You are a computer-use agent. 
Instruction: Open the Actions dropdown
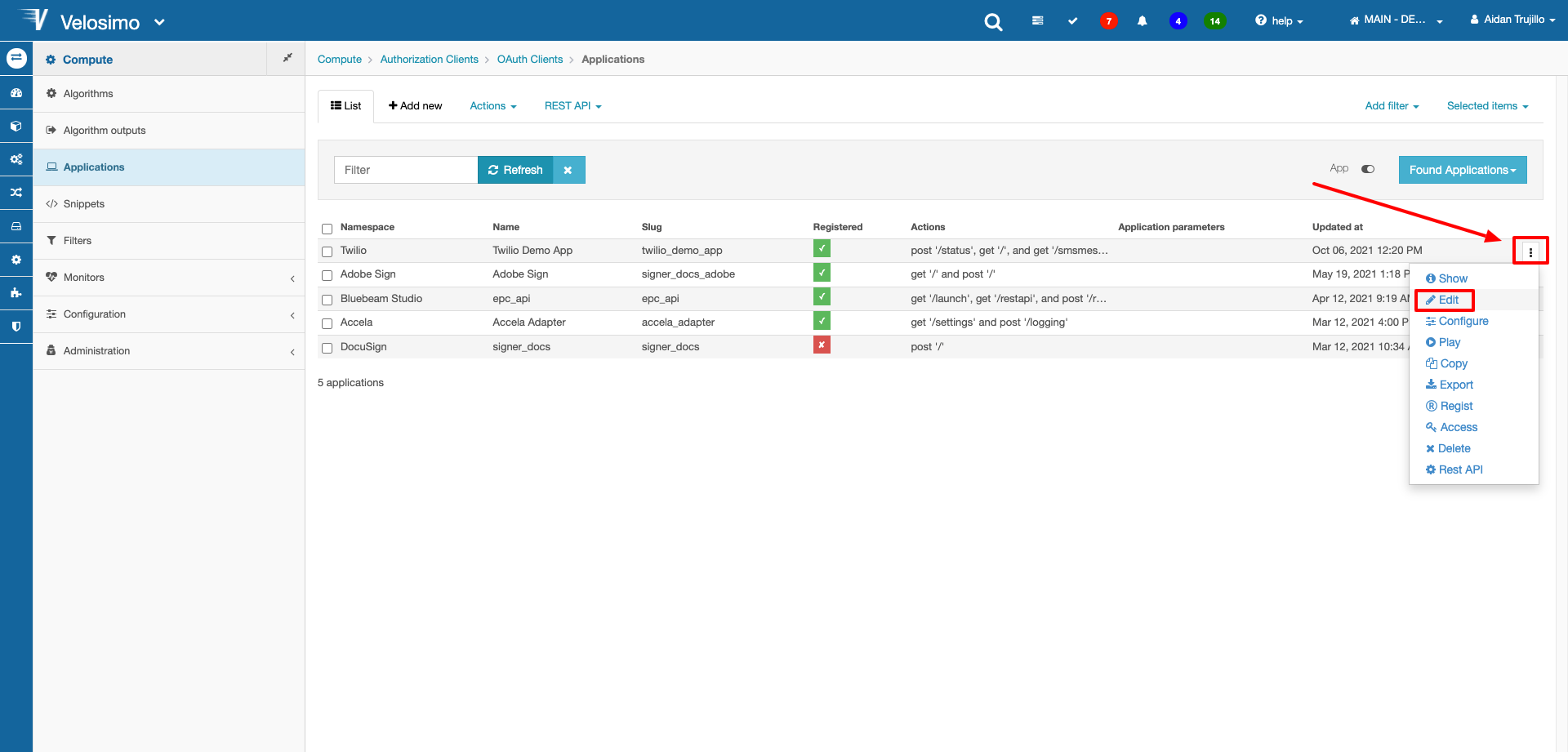click(493, 106)
